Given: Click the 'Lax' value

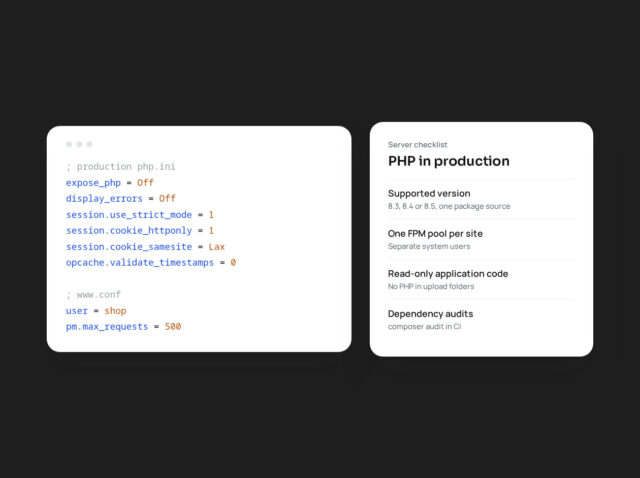Looking at the screenshot, I should [217, 247].
